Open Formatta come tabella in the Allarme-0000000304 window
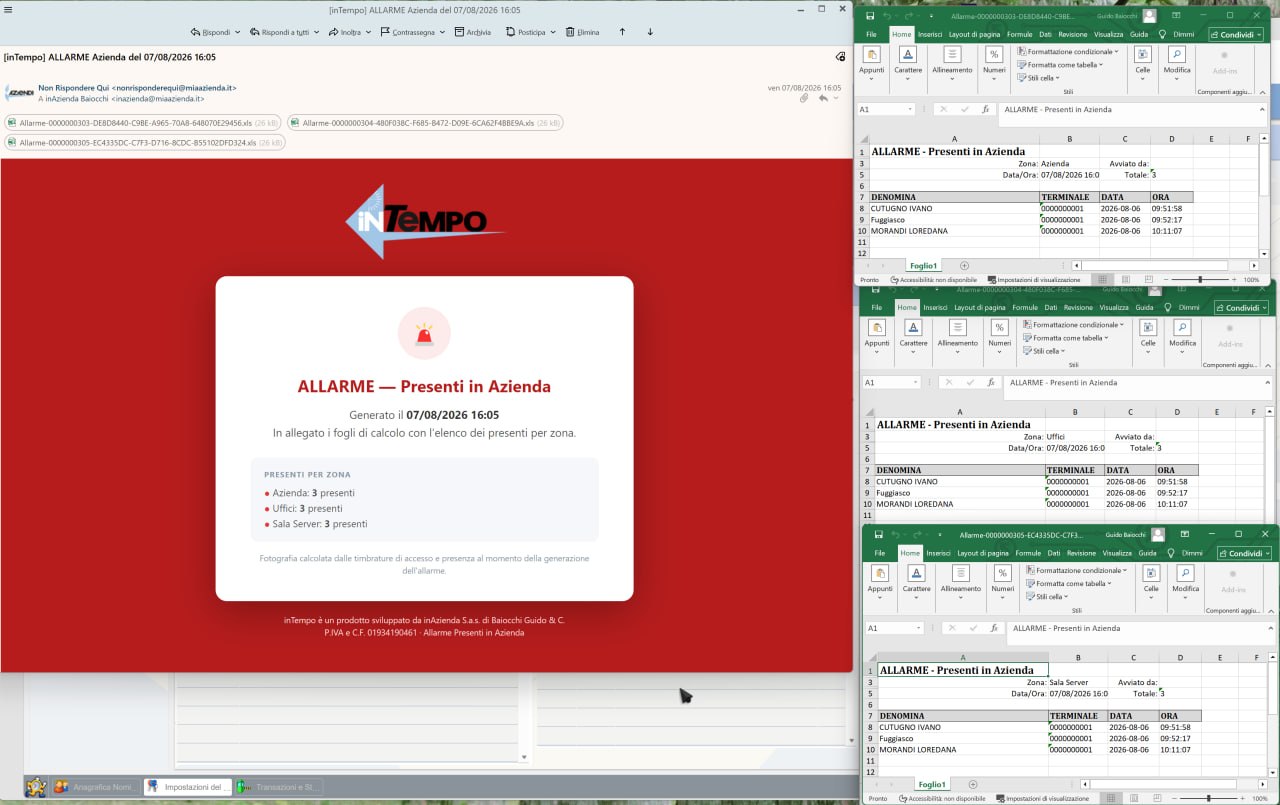 click(1066, 338)
